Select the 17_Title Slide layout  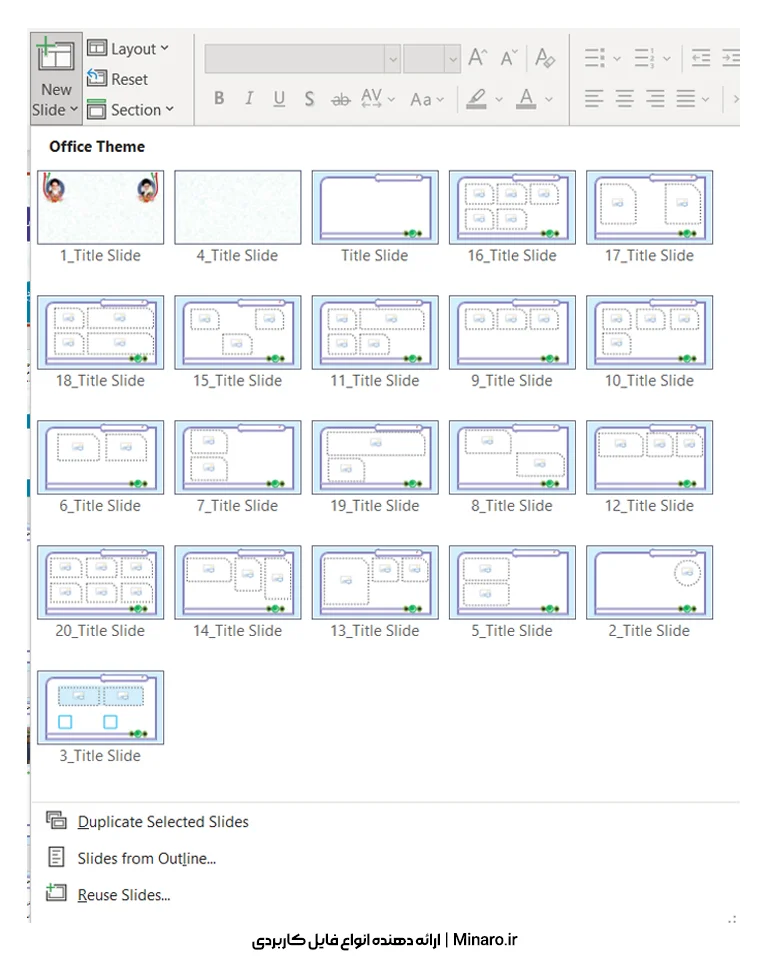(649, 217)
